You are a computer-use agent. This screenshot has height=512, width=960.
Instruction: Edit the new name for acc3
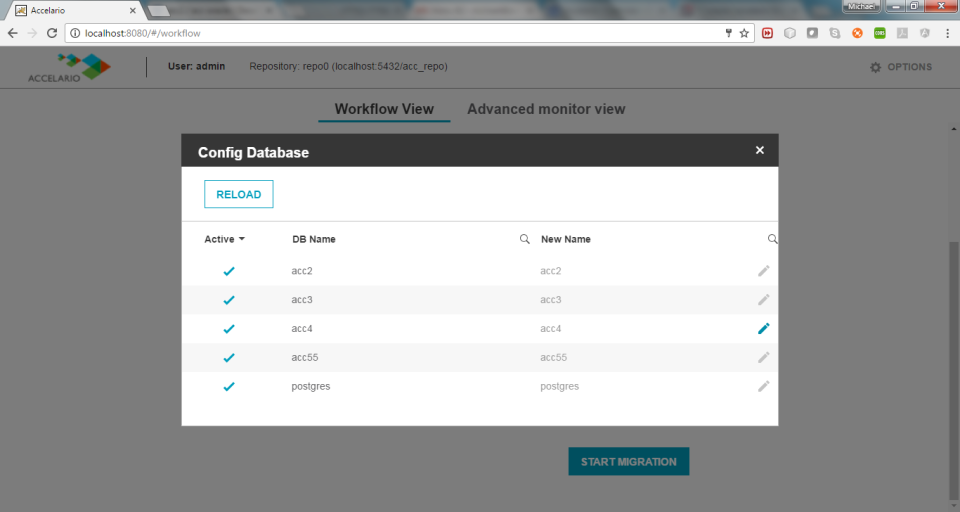click(763, 299)
